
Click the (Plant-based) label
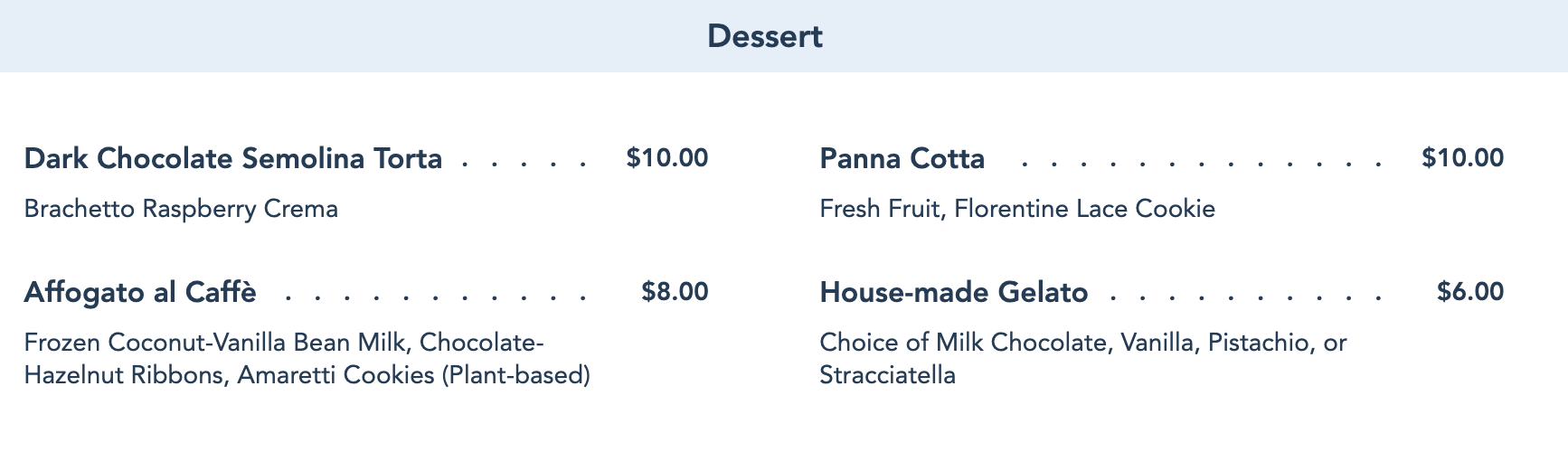pos(515,374)
